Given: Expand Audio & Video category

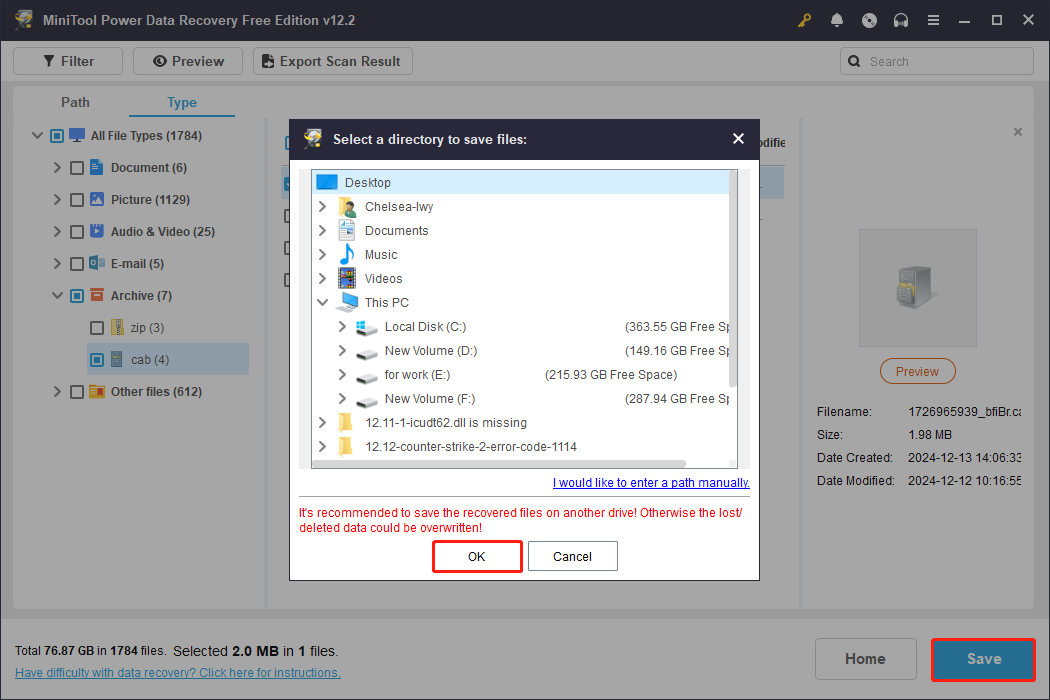Looking at the screenshot, I should [57, 231].
